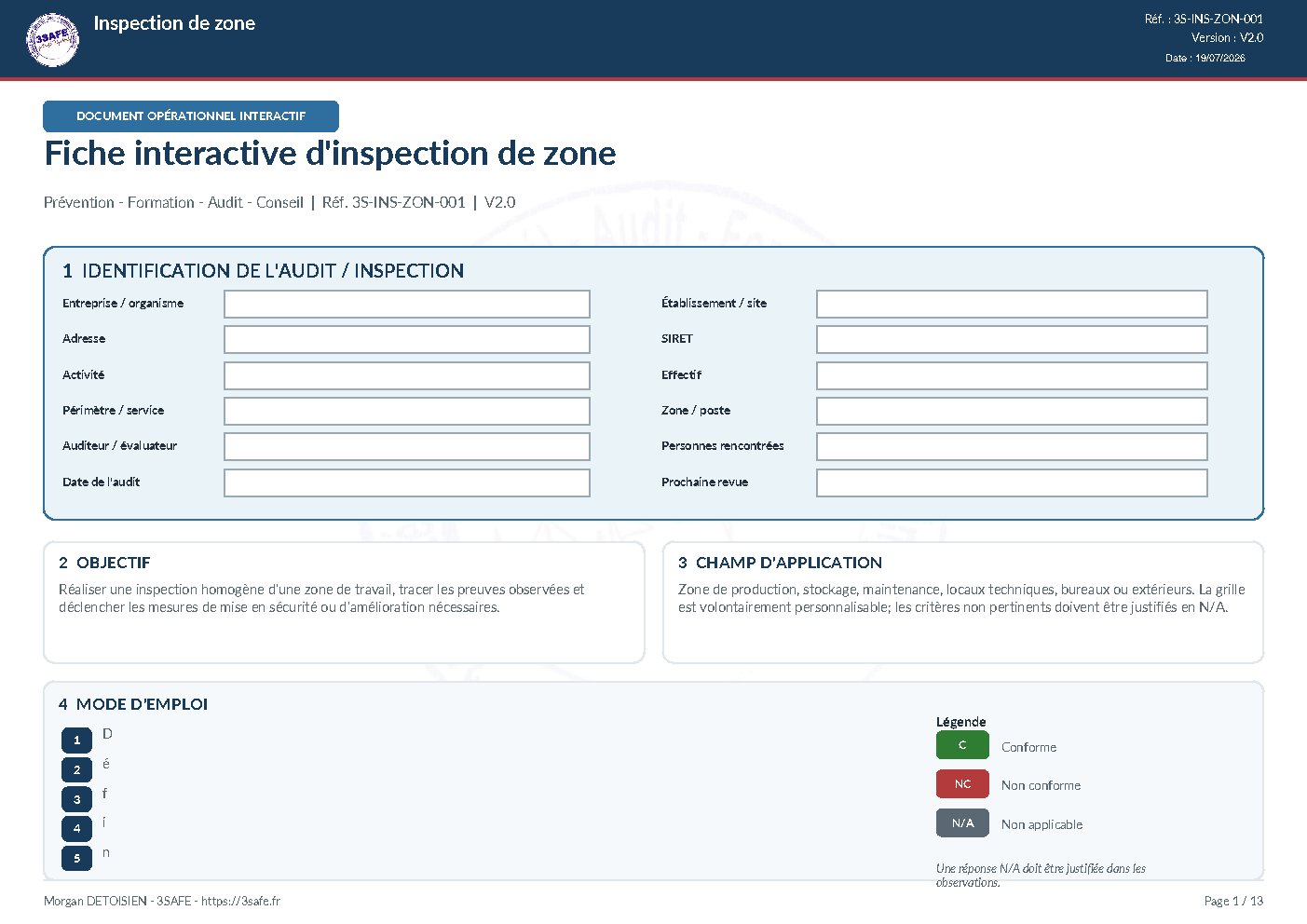
Task: Click the 'Version : V2.0' header text
Action: 1227,38
